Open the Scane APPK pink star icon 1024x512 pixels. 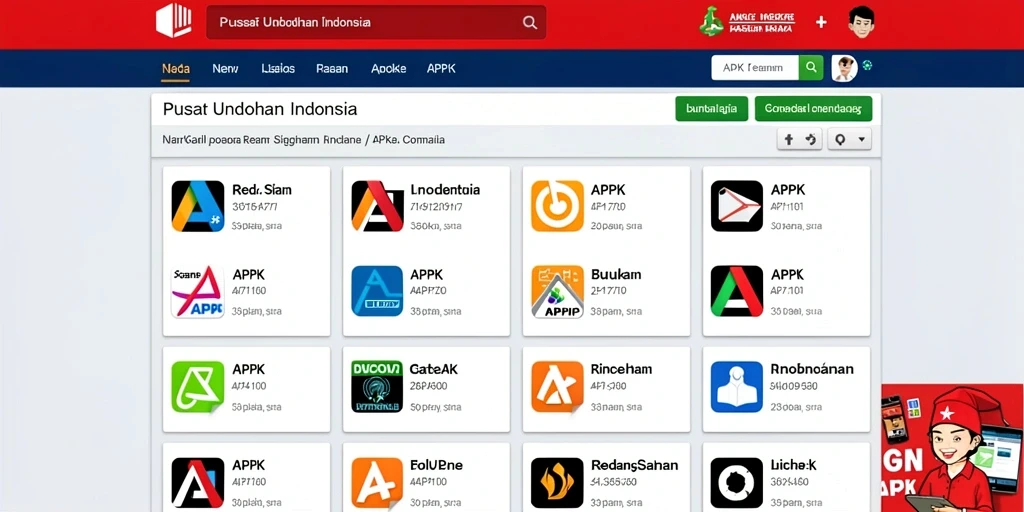click(198, 291)
